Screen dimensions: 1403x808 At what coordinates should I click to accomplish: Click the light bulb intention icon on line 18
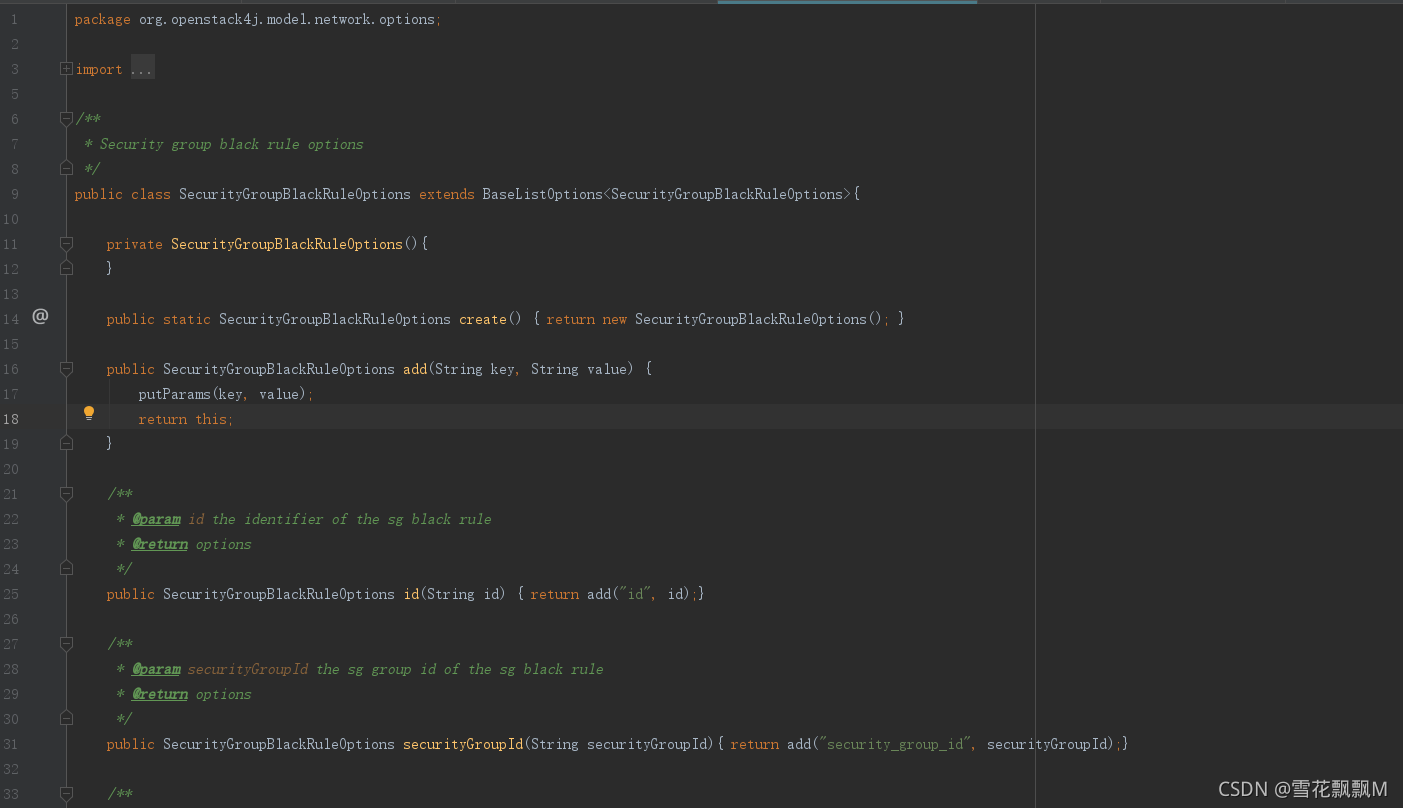point(88,414)
